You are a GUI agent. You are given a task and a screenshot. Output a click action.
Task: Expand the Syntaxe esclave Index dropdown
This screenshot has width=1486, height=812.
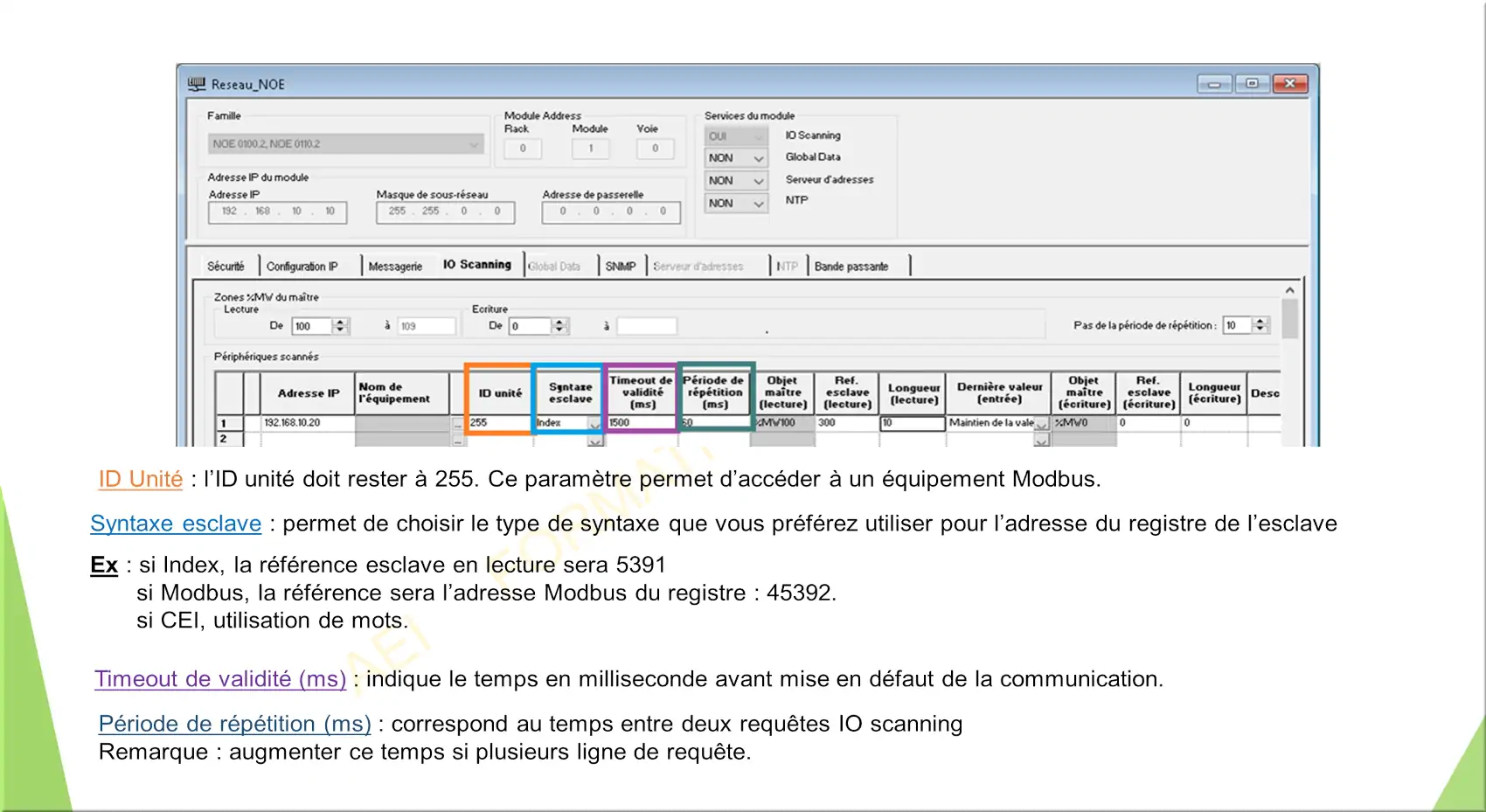click(x=594, y=424)
